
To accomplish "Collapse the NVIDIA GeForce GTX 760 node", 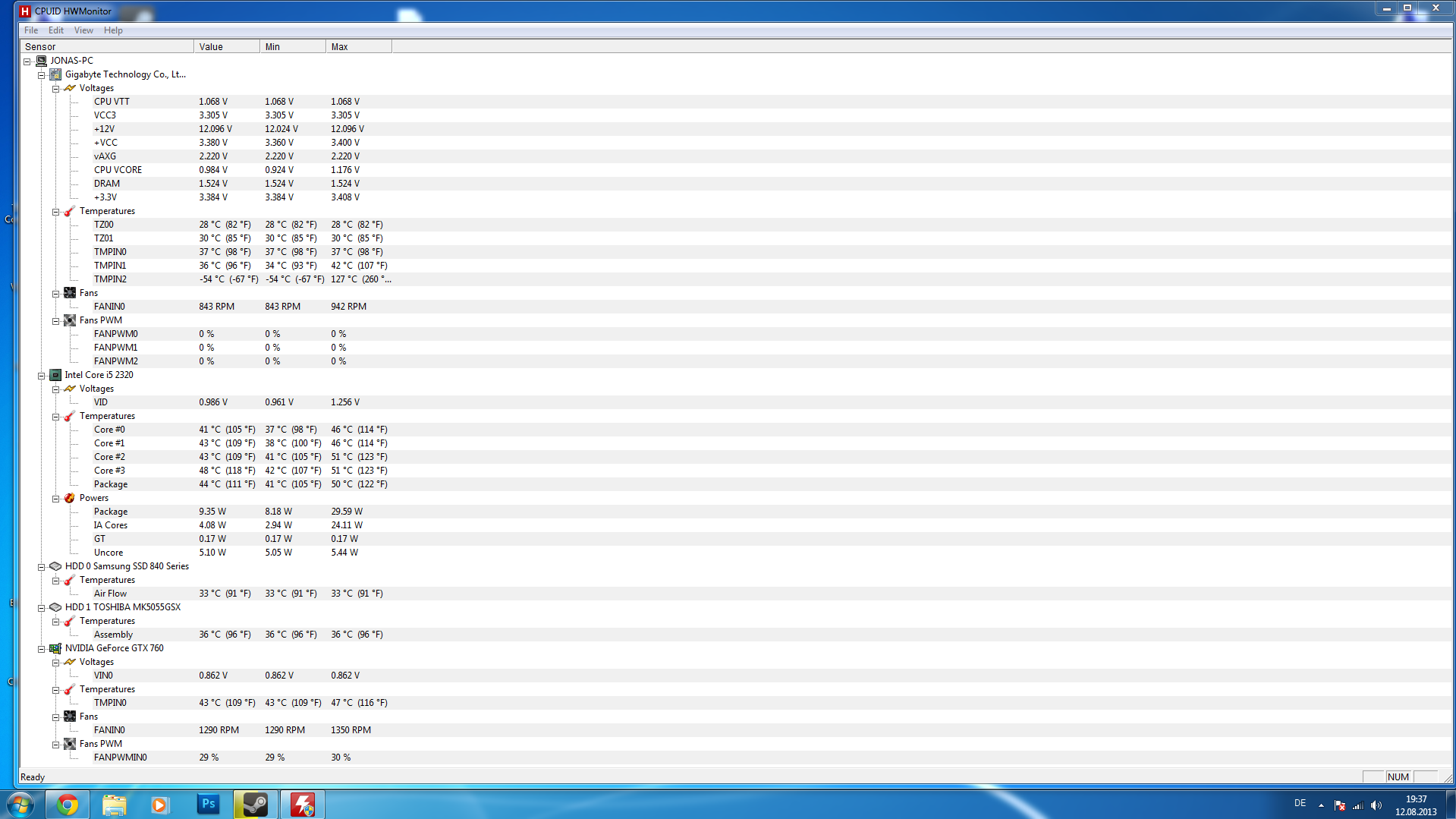I will pyautogui.click(x=42, y=649).
